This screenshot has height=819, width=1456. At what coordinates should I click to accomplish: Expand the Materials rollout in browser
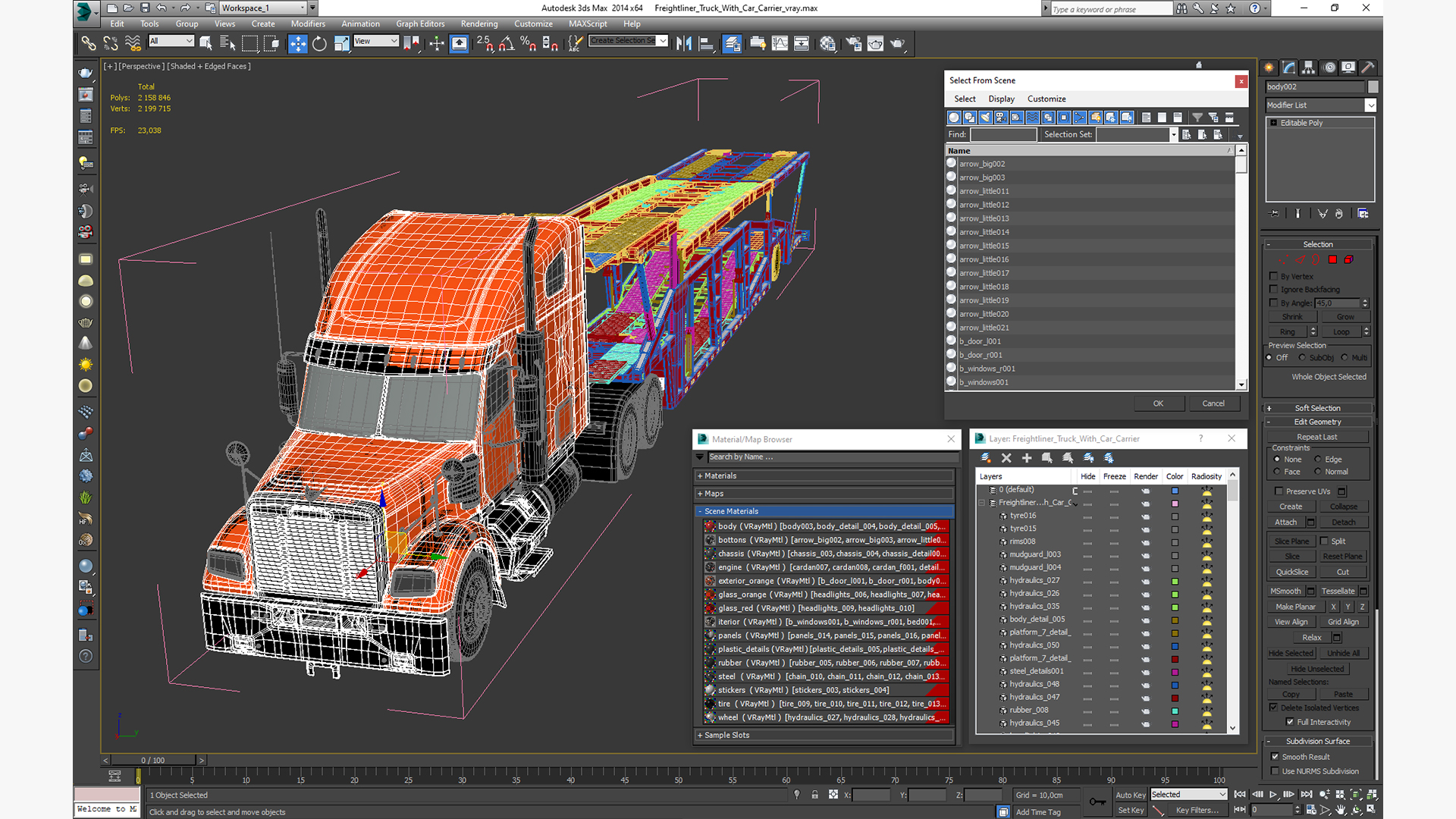(824, 475)
